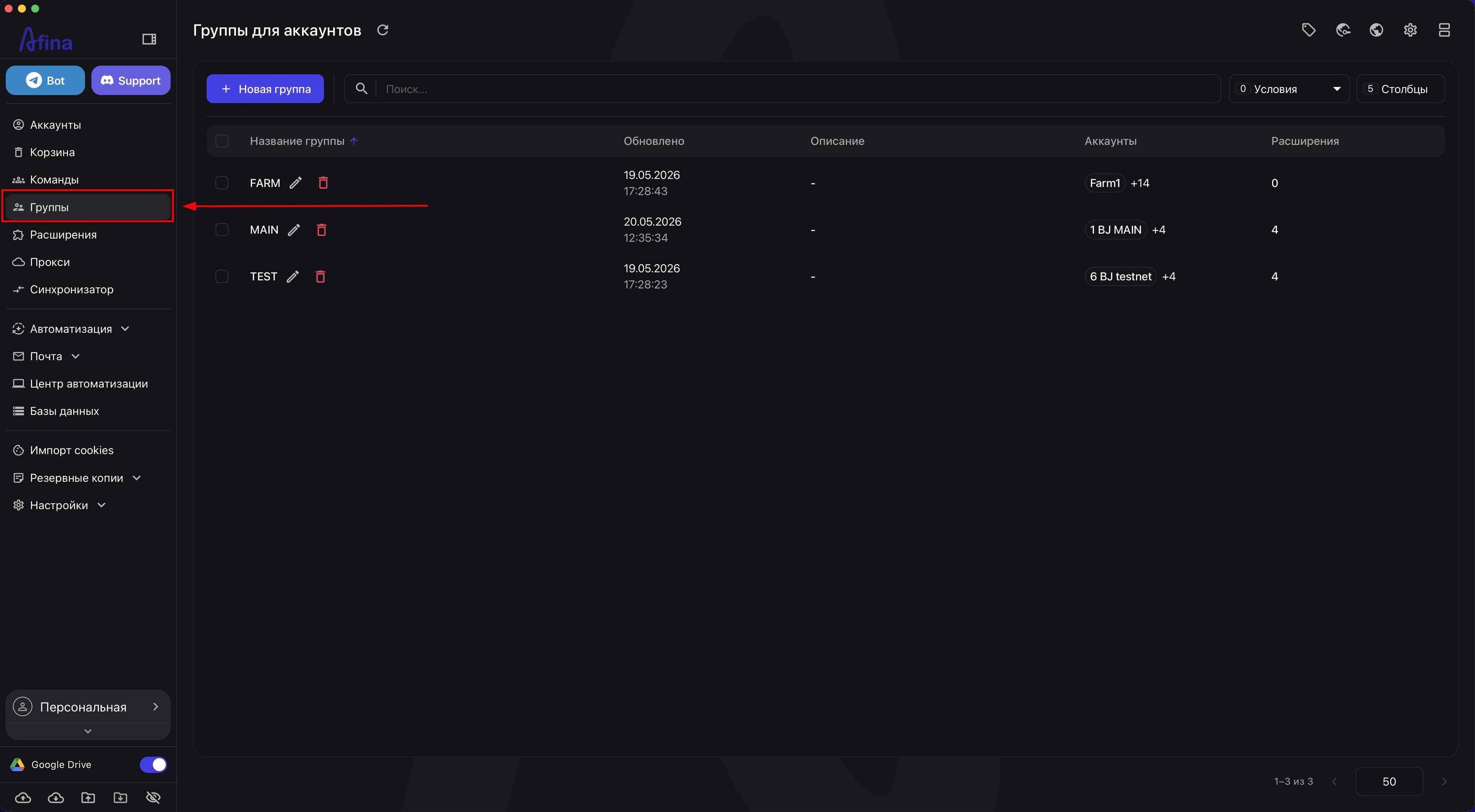Click the Аккаунты column header
This screenshot has height=812, width=1475.
1110,141
